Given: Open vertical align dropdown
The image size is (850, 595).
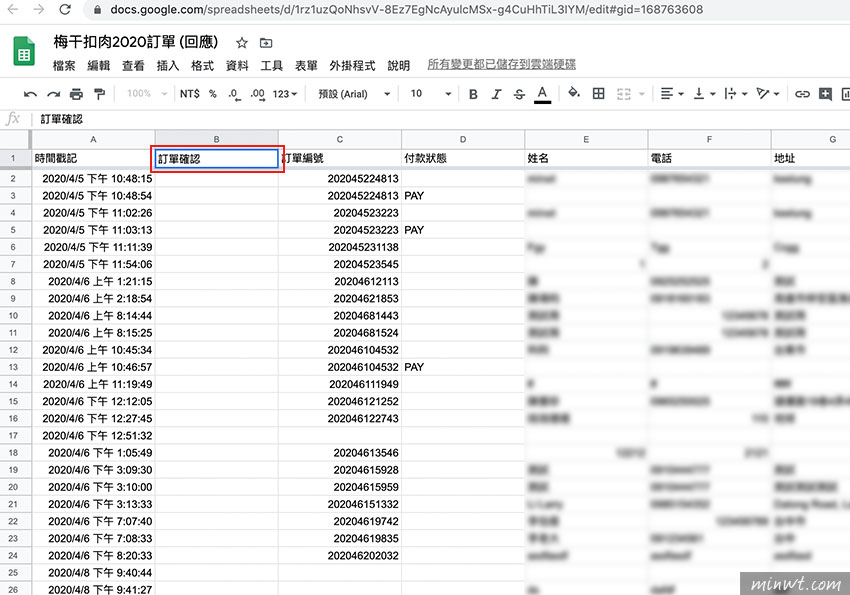Looking at the screenshot, I should point(704,94).
